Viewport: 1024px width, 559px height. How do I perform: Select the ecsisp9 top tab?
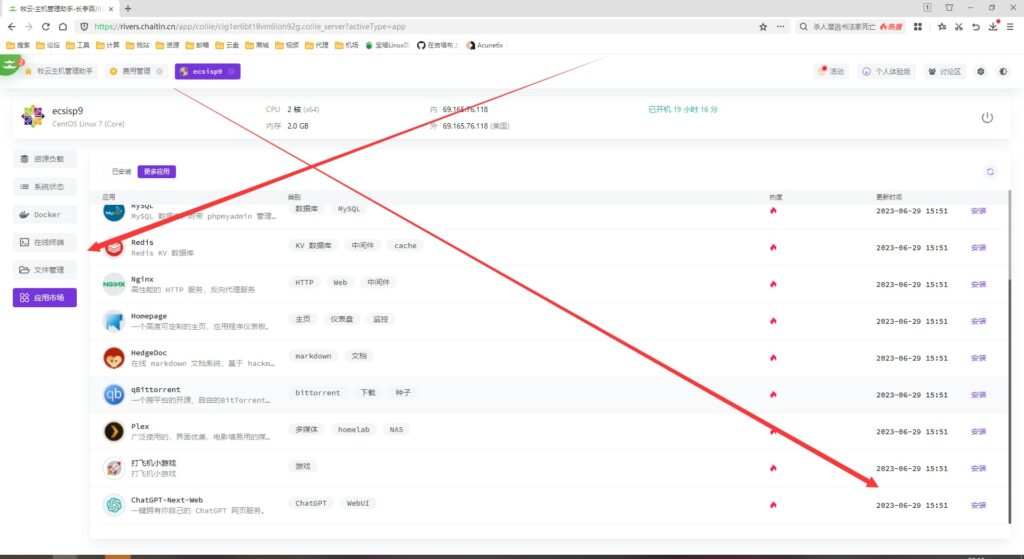point(207,71)
